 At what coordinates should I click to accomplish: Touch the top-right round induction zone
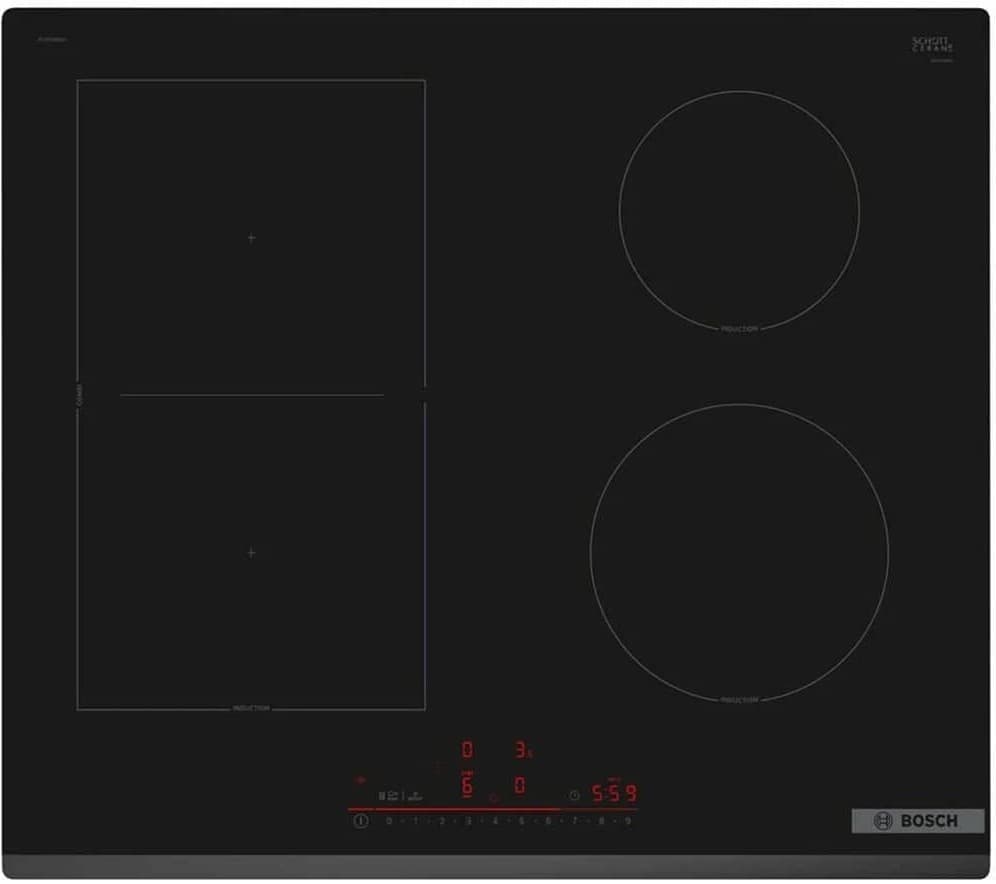738,210
